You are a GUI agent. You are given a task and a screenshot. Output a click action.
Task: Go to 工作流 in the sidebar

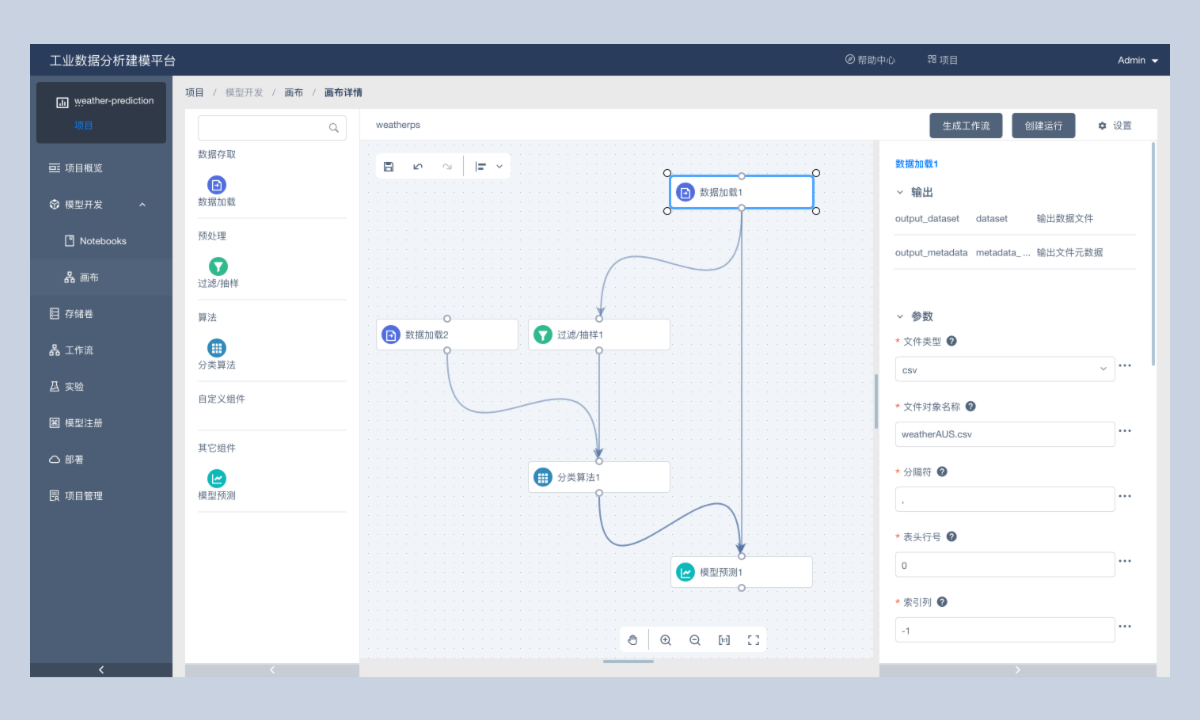click(x=79, y=350)
